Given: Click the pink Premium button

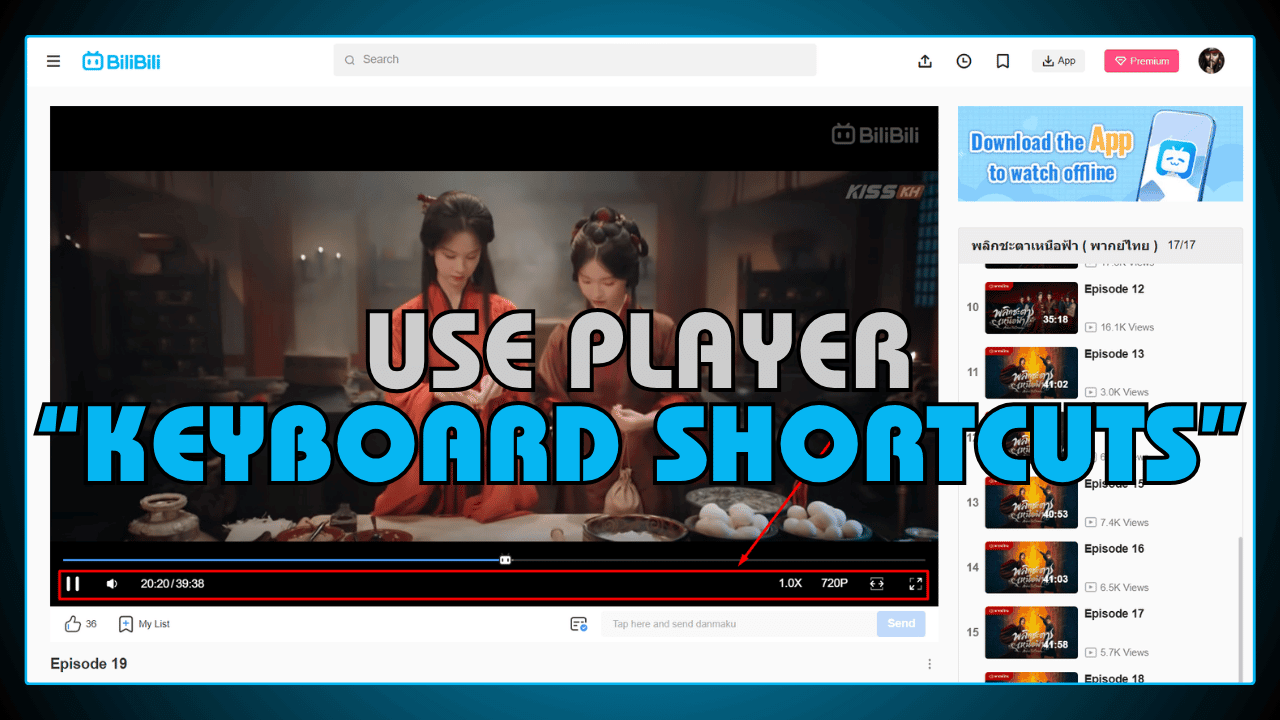Looking at the screenshot, I should [x=1142, y=61].
